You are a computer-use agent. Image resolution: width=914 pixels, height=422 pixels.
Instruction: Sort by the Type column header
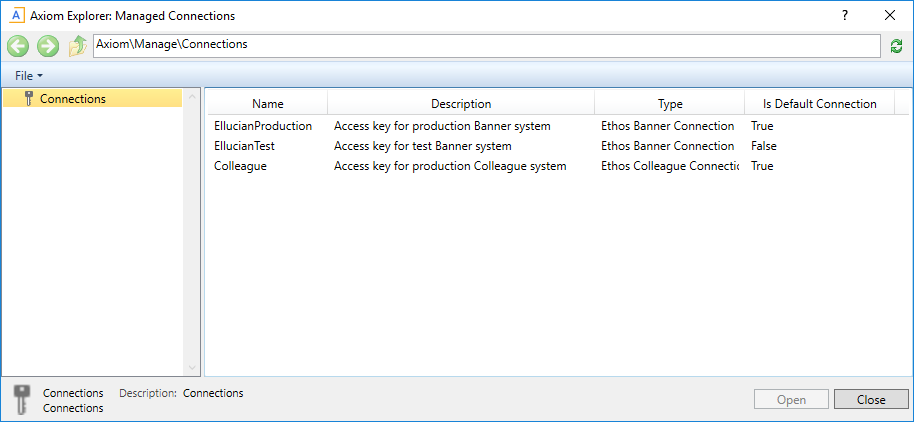coord(669,104)
